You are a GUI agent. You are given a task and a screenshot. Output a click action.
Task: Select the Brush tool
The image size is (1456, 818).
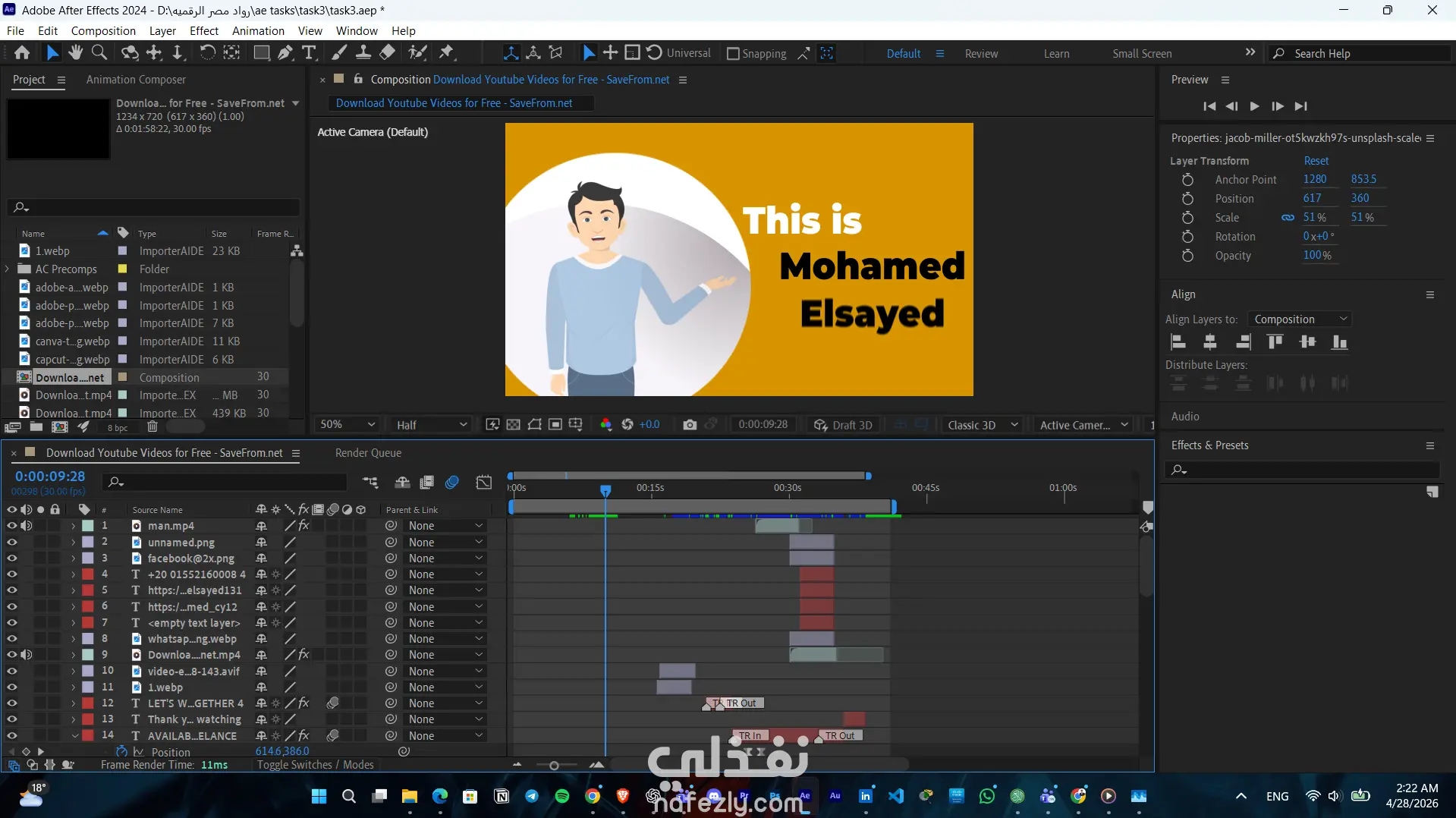pyautogui.click(x=339, y=52)
